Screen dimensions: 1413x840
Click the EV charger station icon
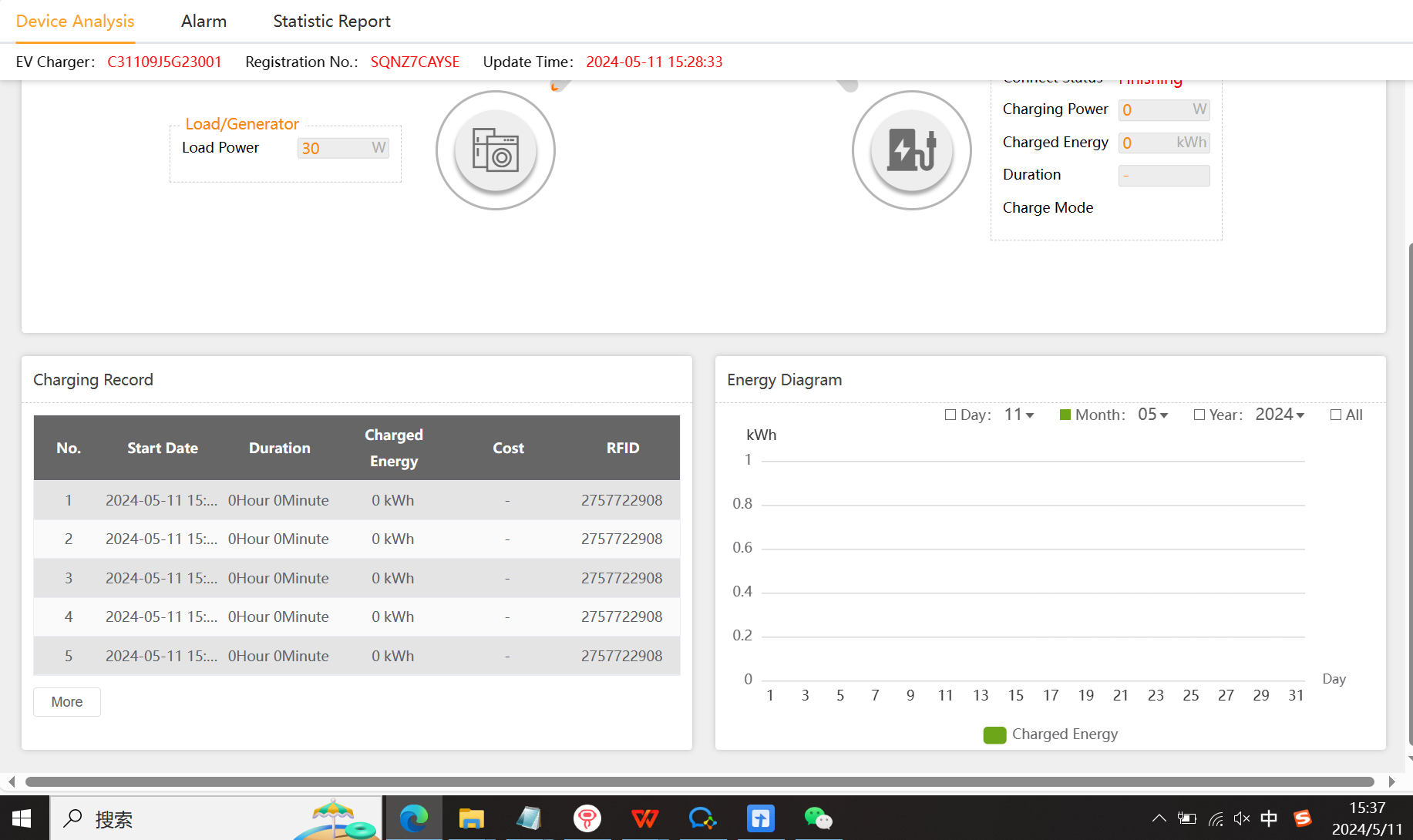(911, 150)
